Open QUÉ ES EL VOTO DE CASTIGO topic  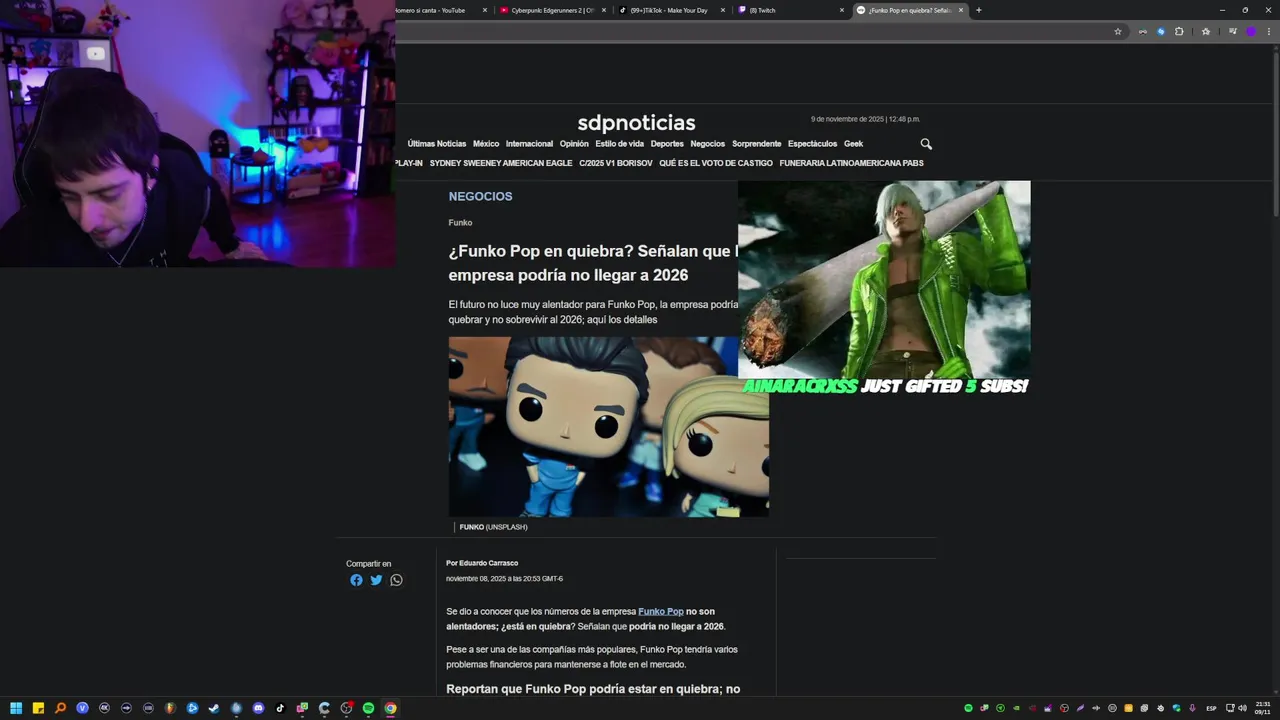pos(716,163)
